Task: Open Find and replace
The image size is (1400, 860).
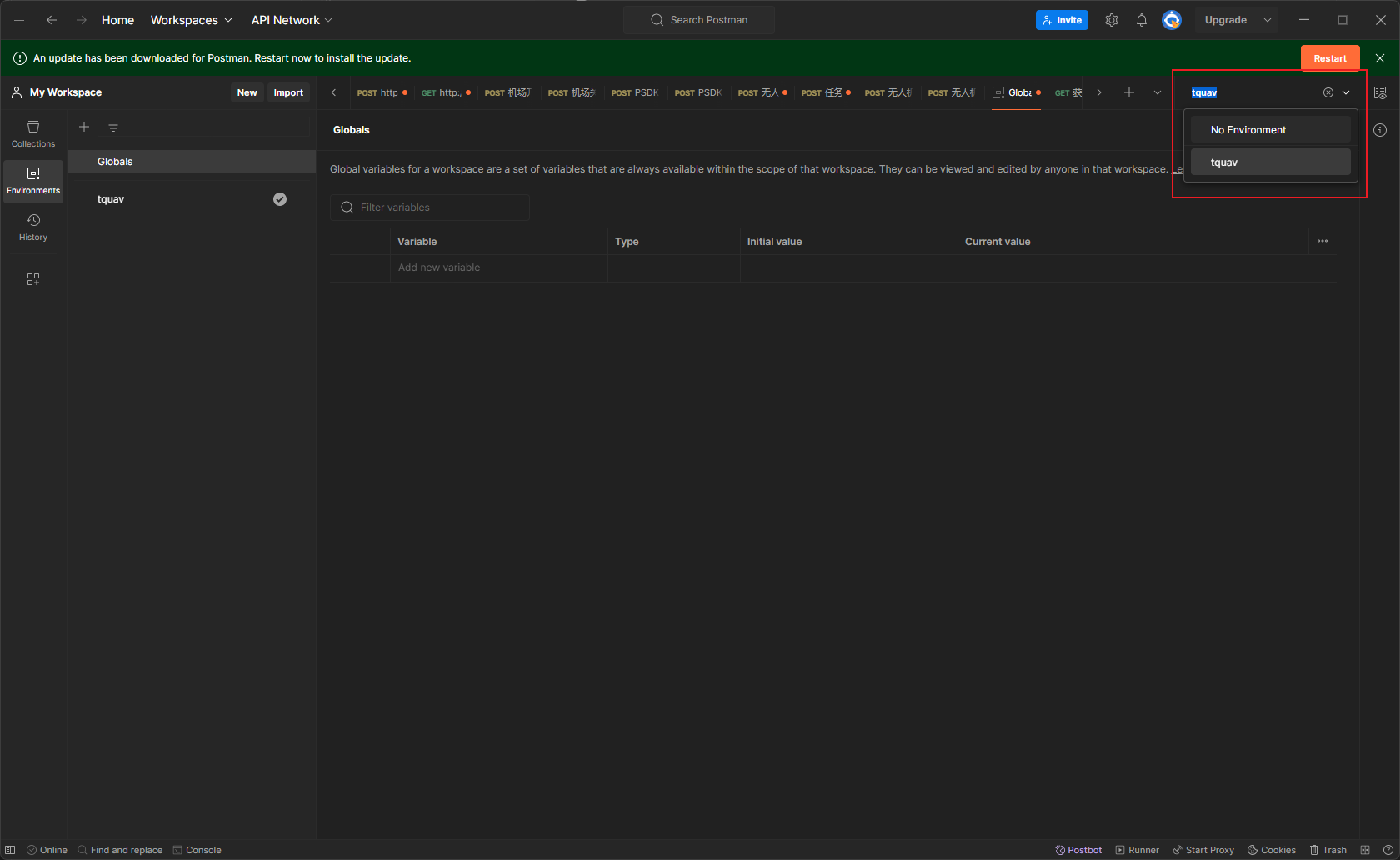Action: point(120,850)
